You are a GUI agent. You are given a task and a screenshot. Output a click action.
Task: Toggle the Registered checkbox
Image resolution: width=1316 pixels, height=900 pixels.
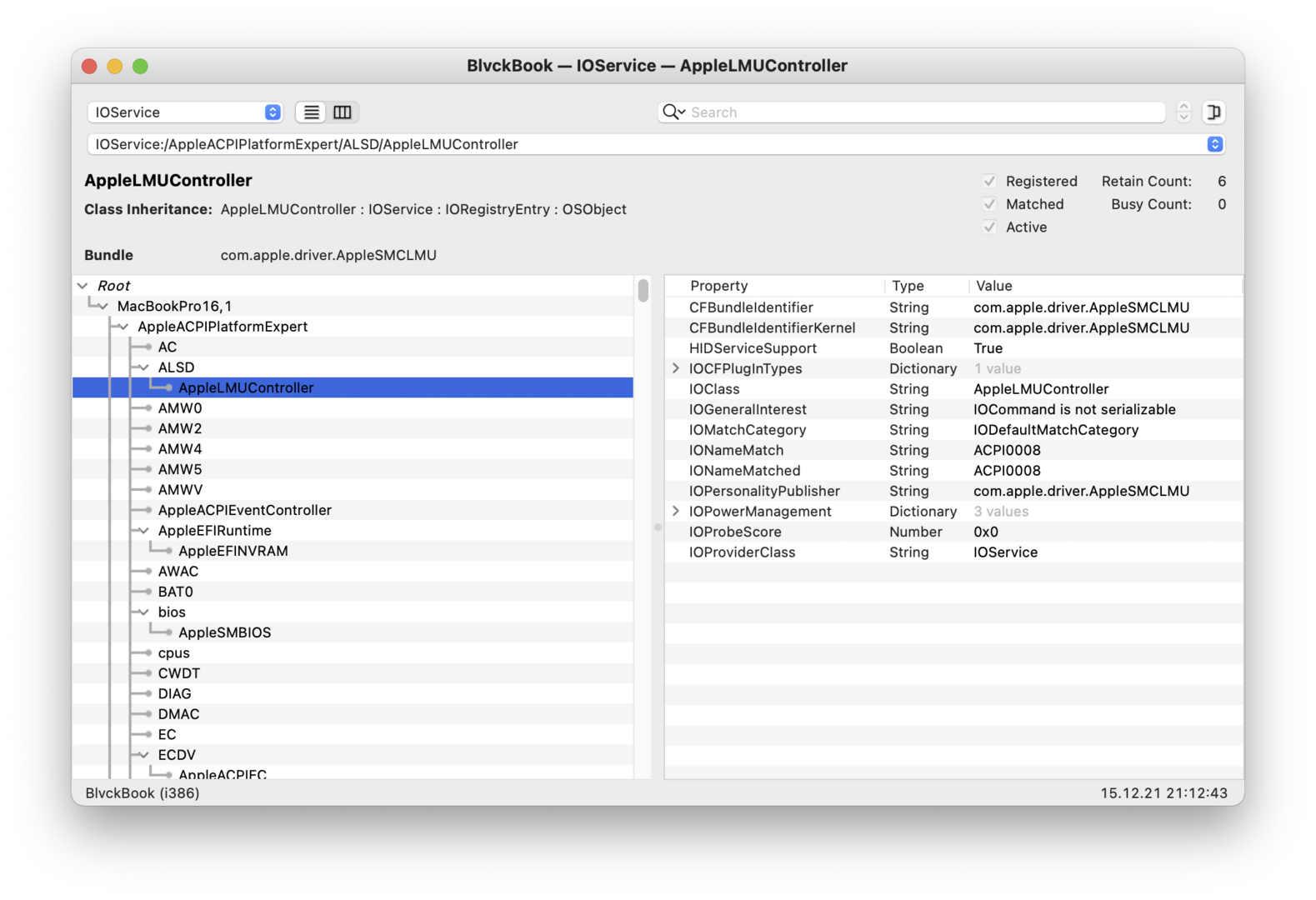pos(989,182)
